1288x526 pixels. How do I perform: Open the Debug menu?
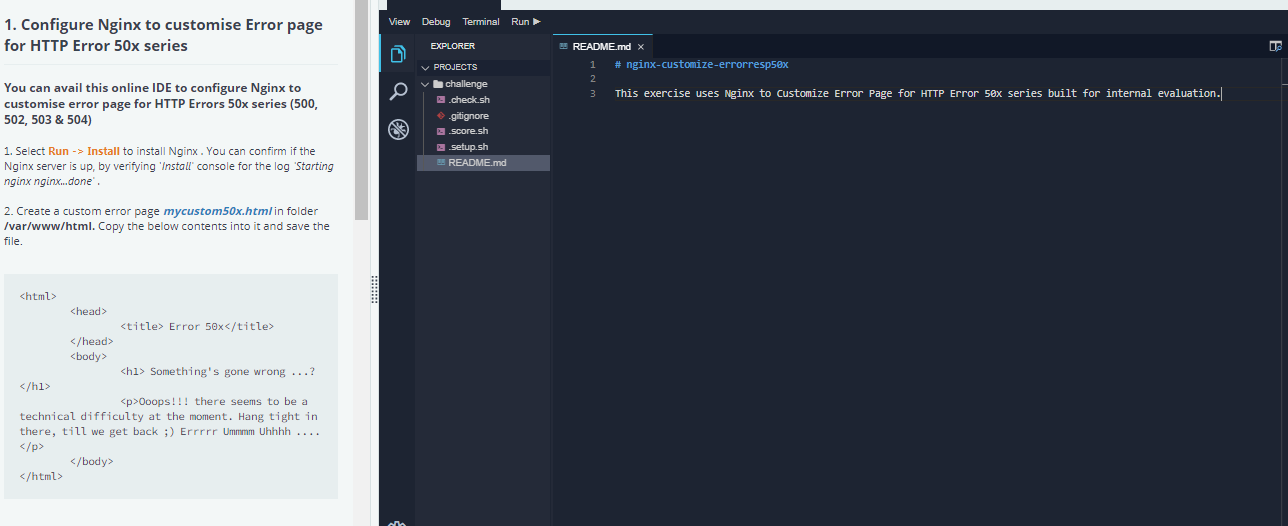coord(436,21)
